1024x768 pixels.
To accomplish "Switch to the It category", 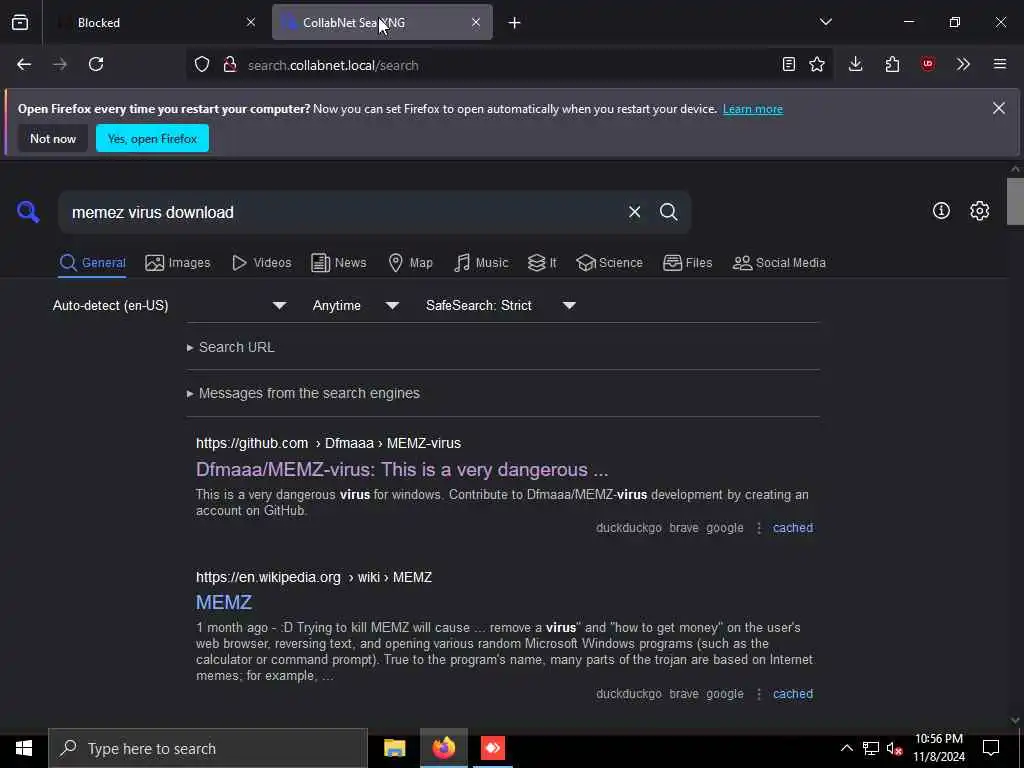I will 542,263.
